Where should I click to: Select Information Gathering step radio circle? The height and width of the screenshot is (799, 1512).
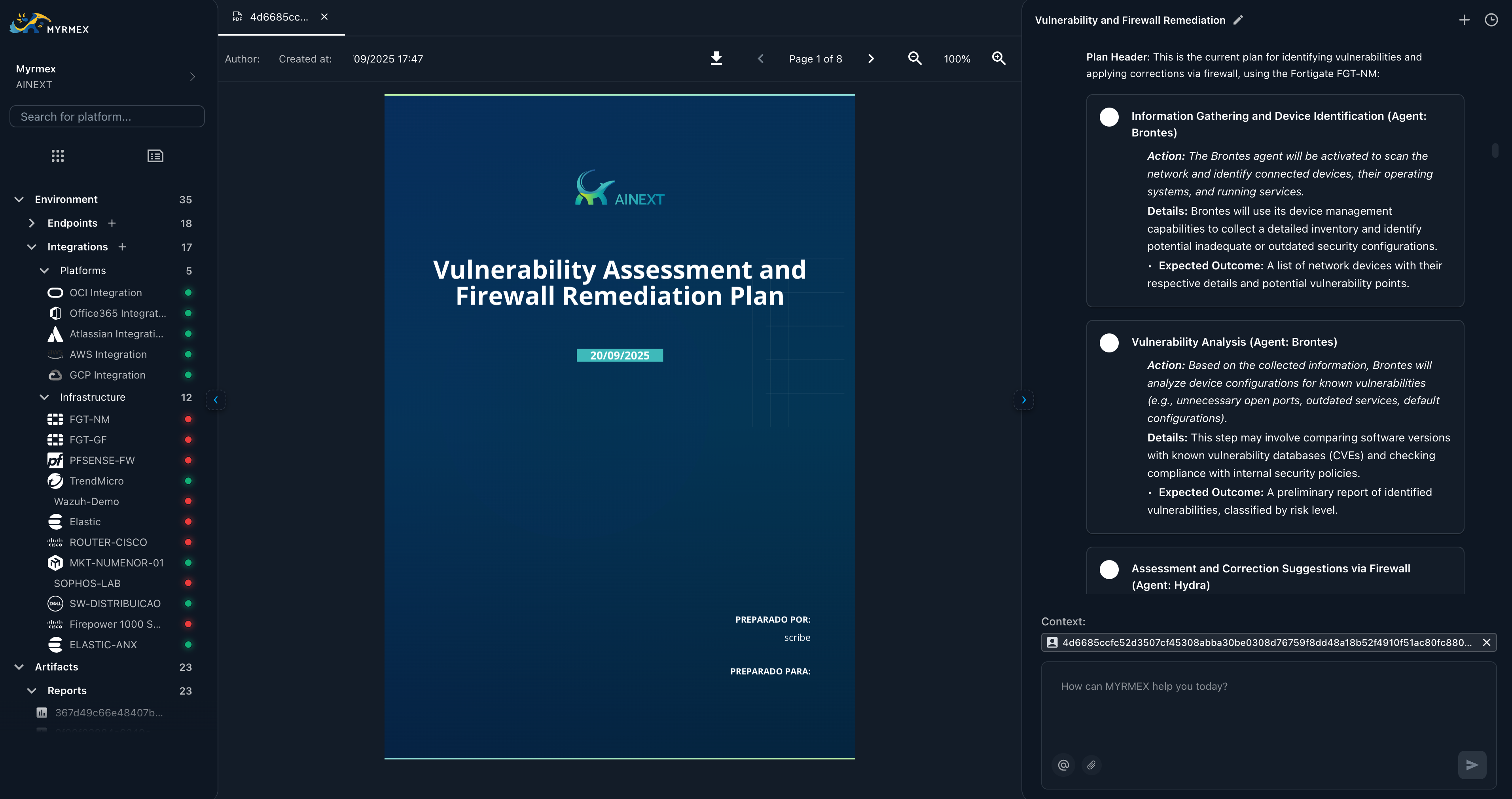(1109, 117)
